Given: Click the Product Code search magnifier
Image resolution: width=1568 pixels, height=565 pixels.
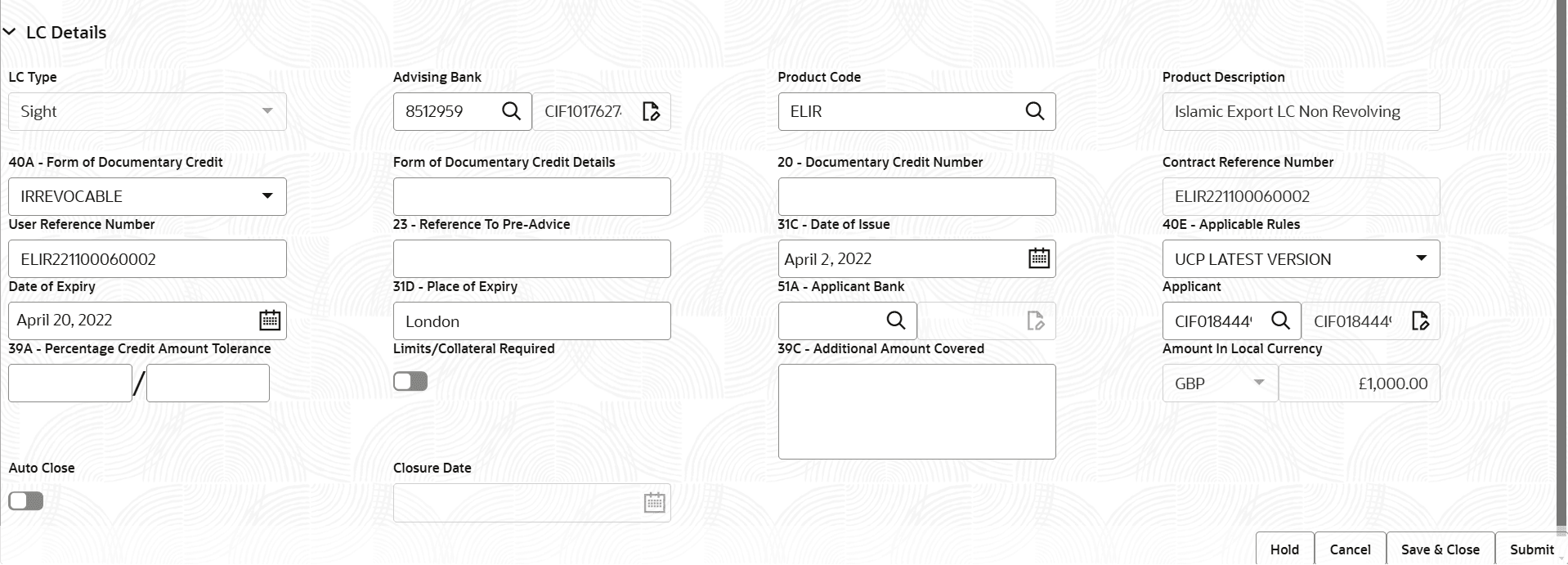Looking at the screenshot, I should tap(1034, 111).
